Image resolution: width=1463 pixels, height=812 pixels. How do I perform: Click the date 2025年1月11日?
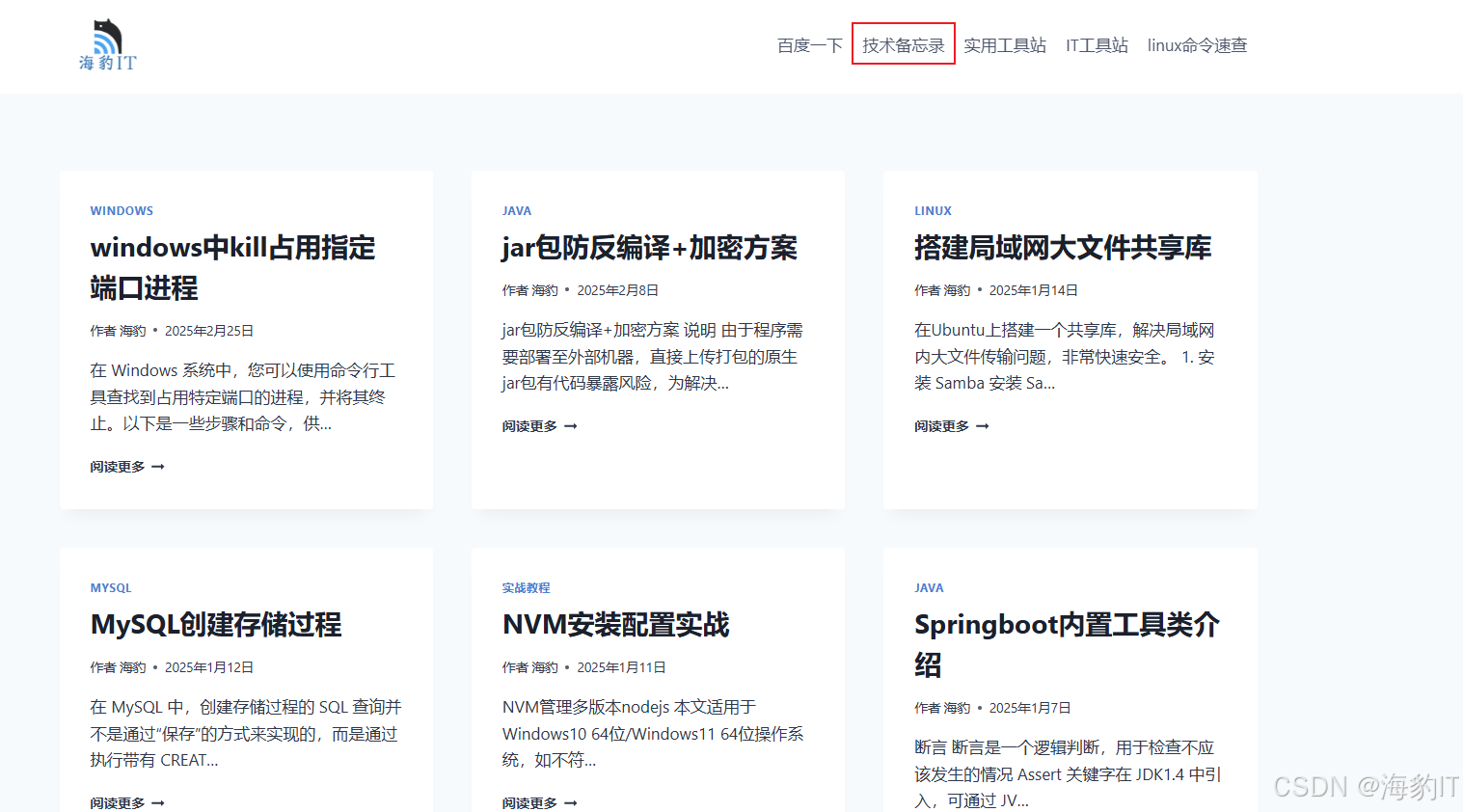(x=621, y=667)
